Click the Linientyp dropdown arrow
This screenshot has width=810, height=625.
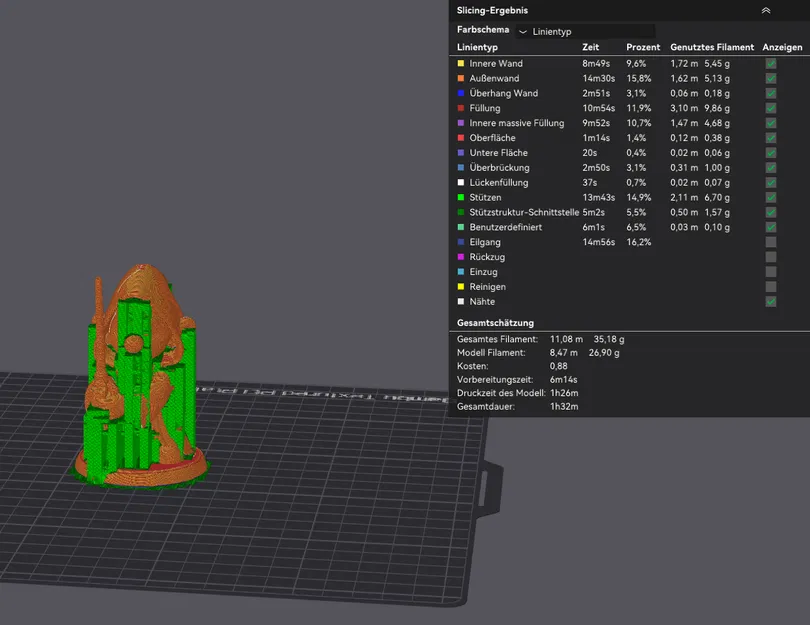(523, 32)
